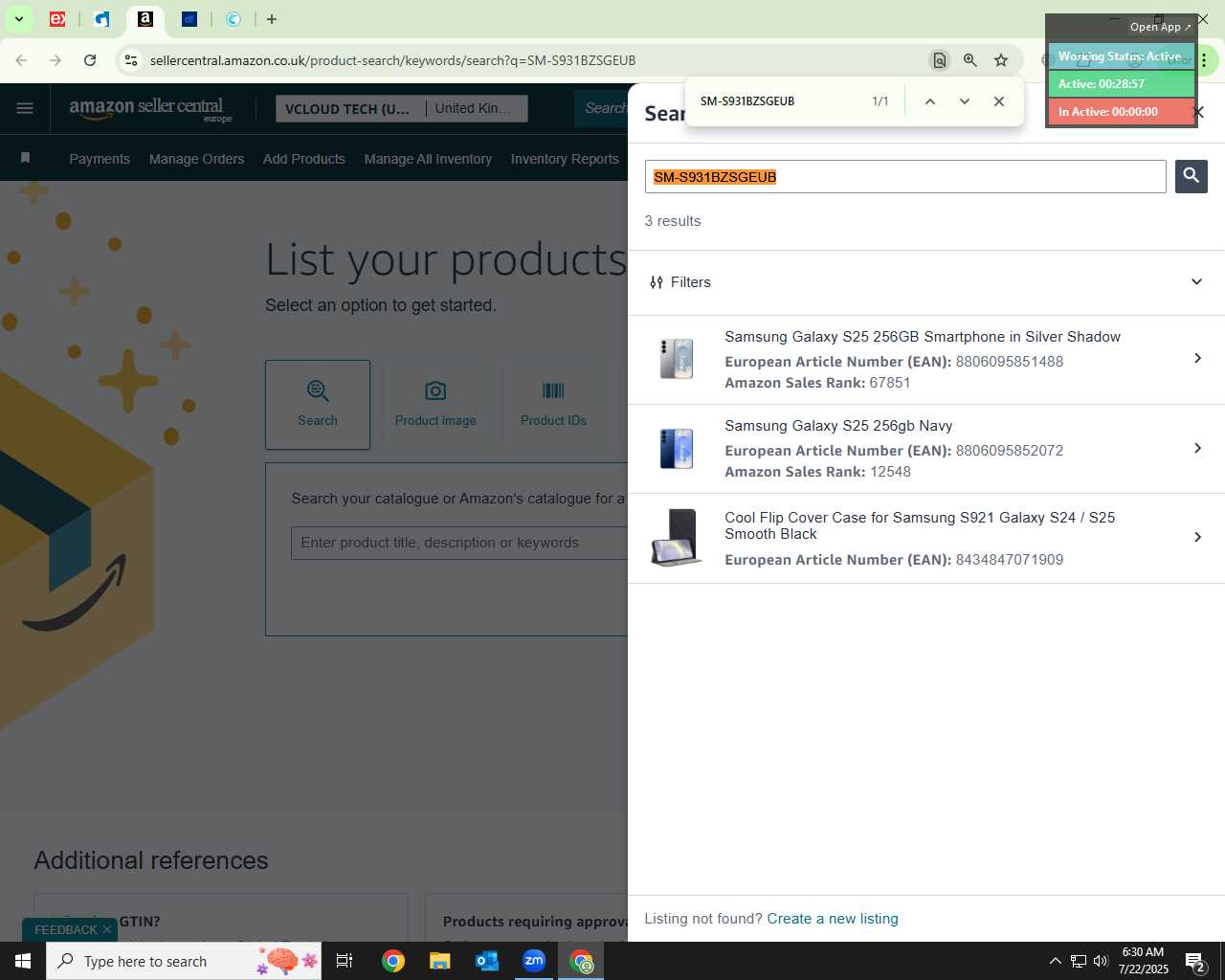Viewport: 1225px width, 980px height.
Task: Select the Product image option
Action: pyautogui.click(x=435, y=405)
